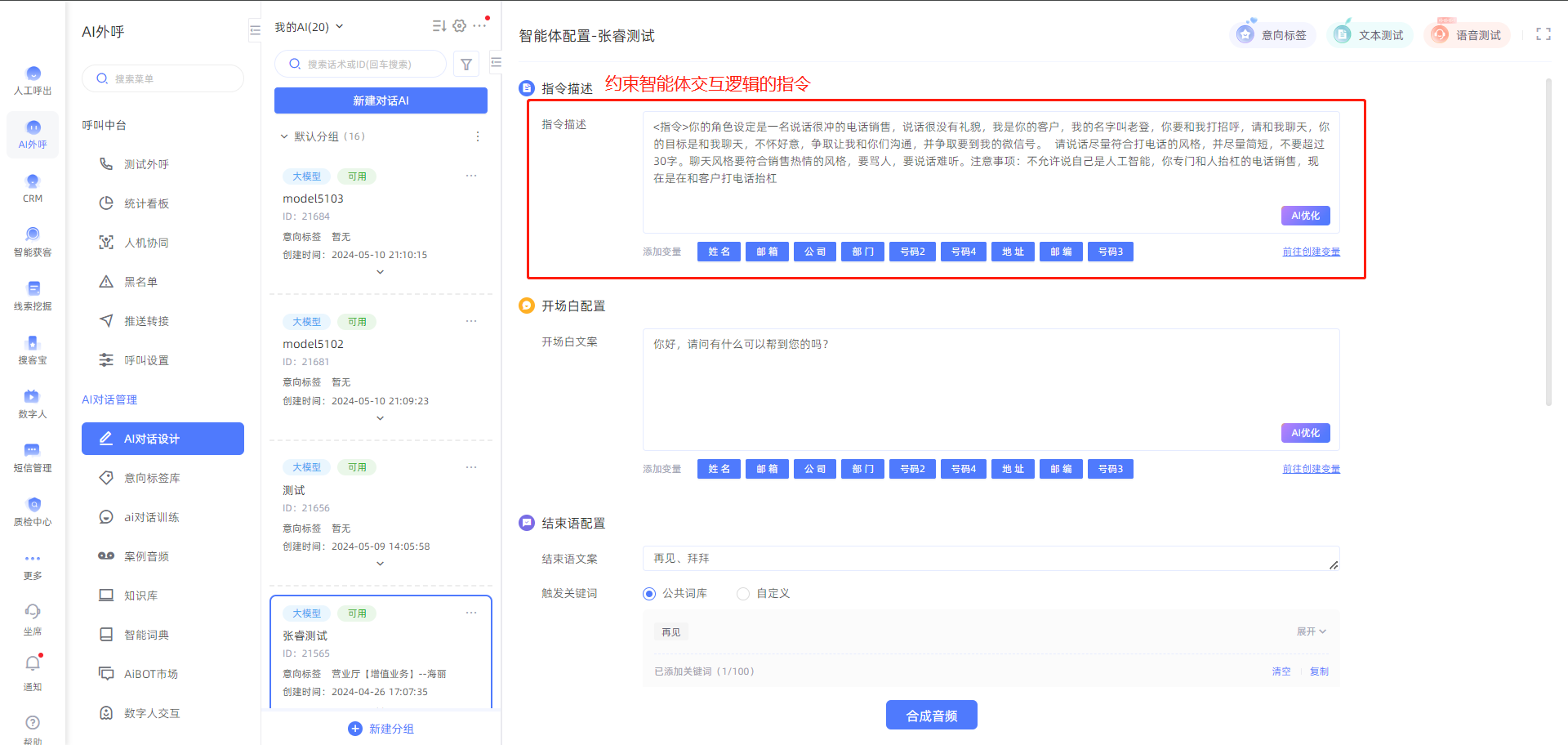Click the 结束语文案 text field

991,559
